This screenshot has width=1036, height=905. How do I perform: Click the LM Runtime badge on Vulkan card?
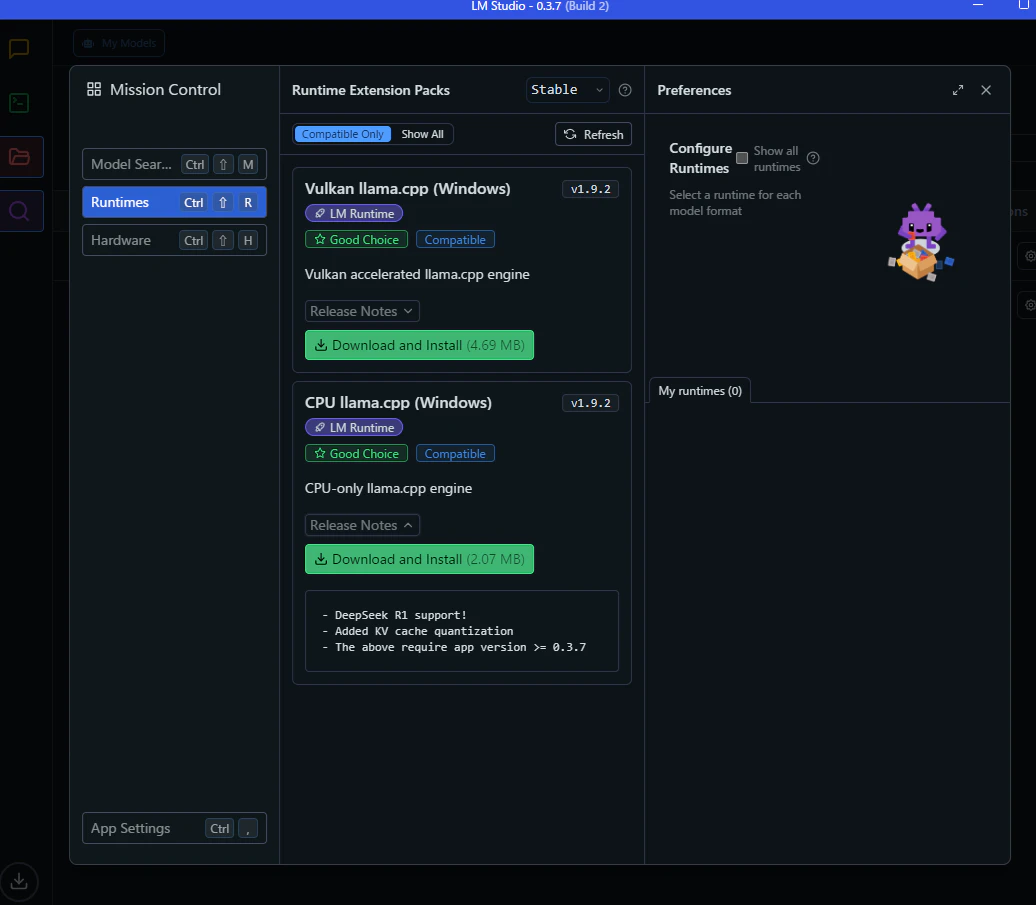coord(354,213)
